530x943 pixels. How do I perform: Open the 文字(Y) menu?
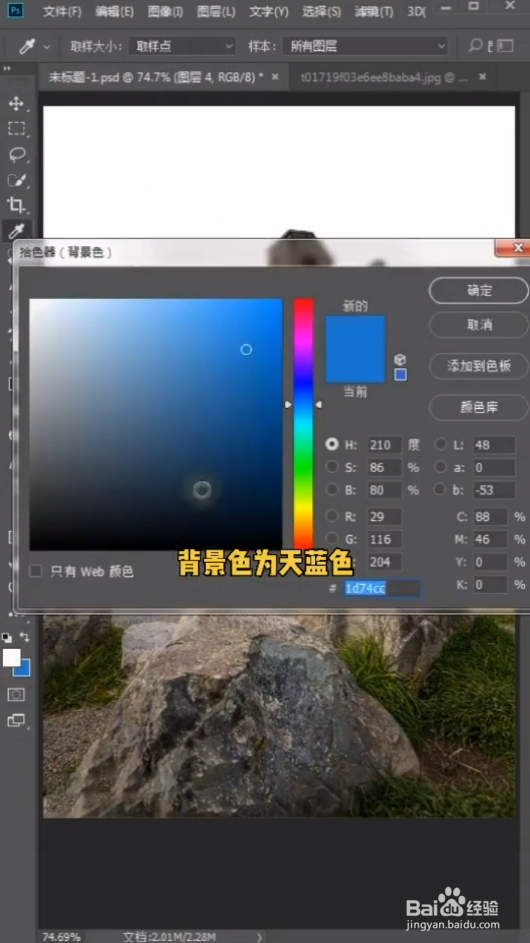point(268,11)
